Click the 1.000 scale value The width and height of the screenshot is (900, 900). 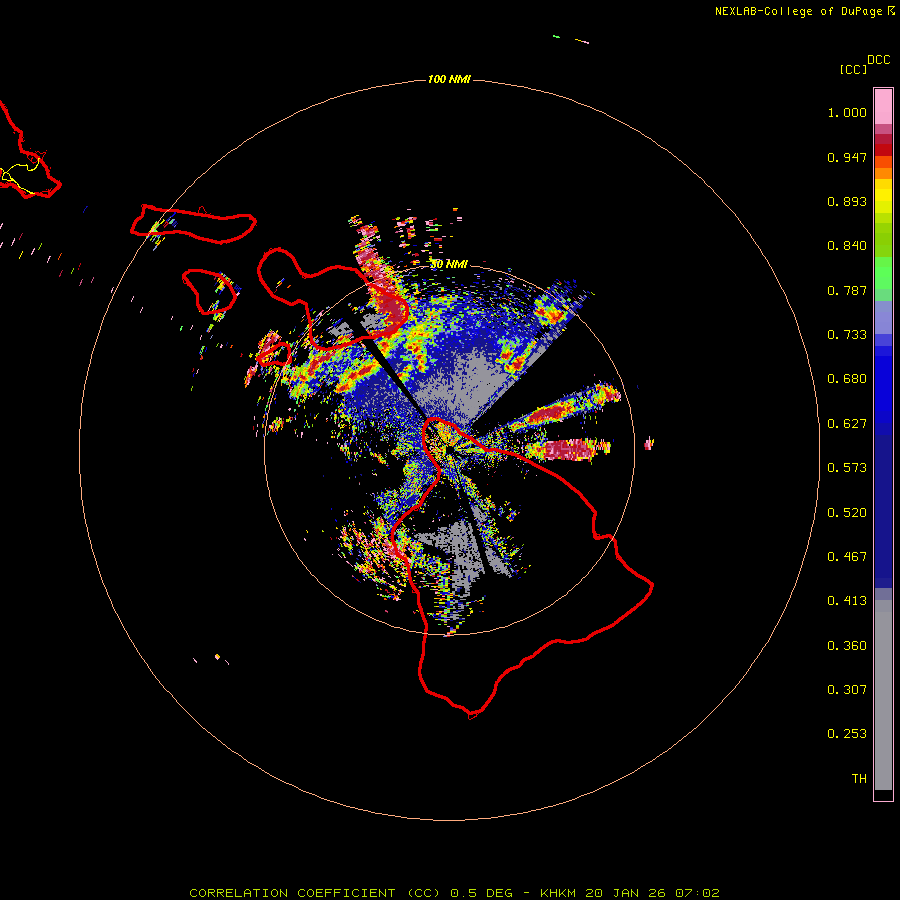point(847,112)
